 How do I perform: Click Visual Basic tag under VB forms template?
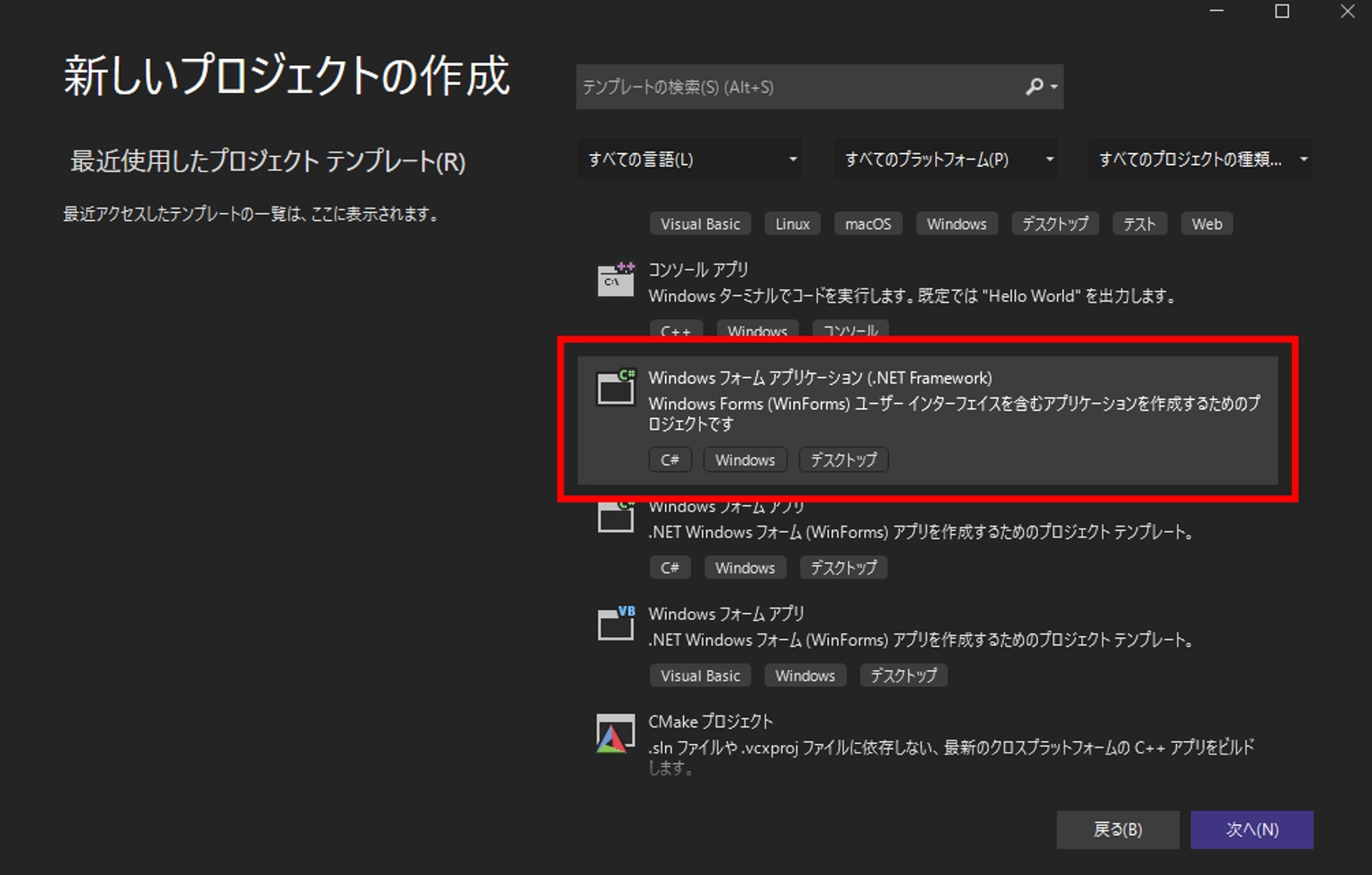click(x=700, y=675)
